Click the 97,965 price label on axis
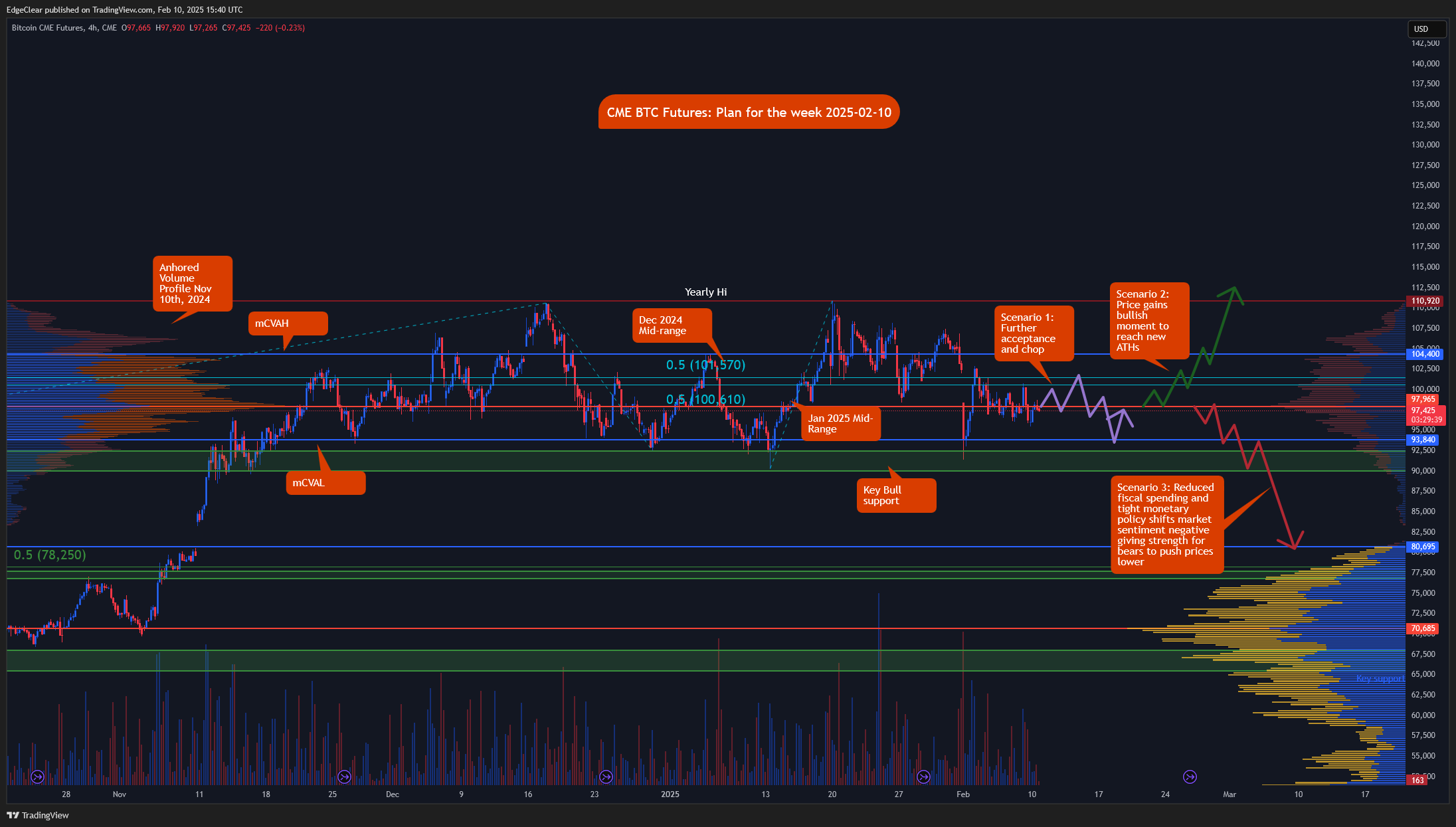This screenshot has width=1456, height=827. click(x=1423, y=399)
